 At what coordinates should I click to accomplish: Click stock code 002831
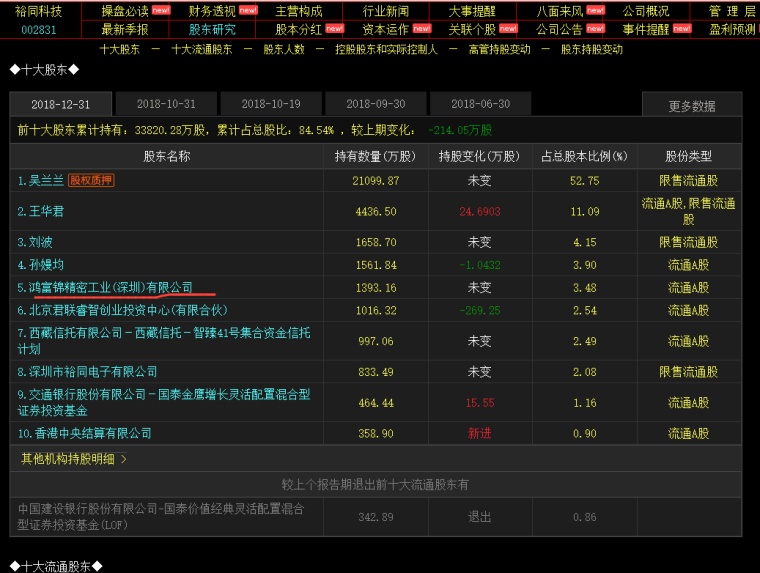pyautogui.click(x=39, y=30)
